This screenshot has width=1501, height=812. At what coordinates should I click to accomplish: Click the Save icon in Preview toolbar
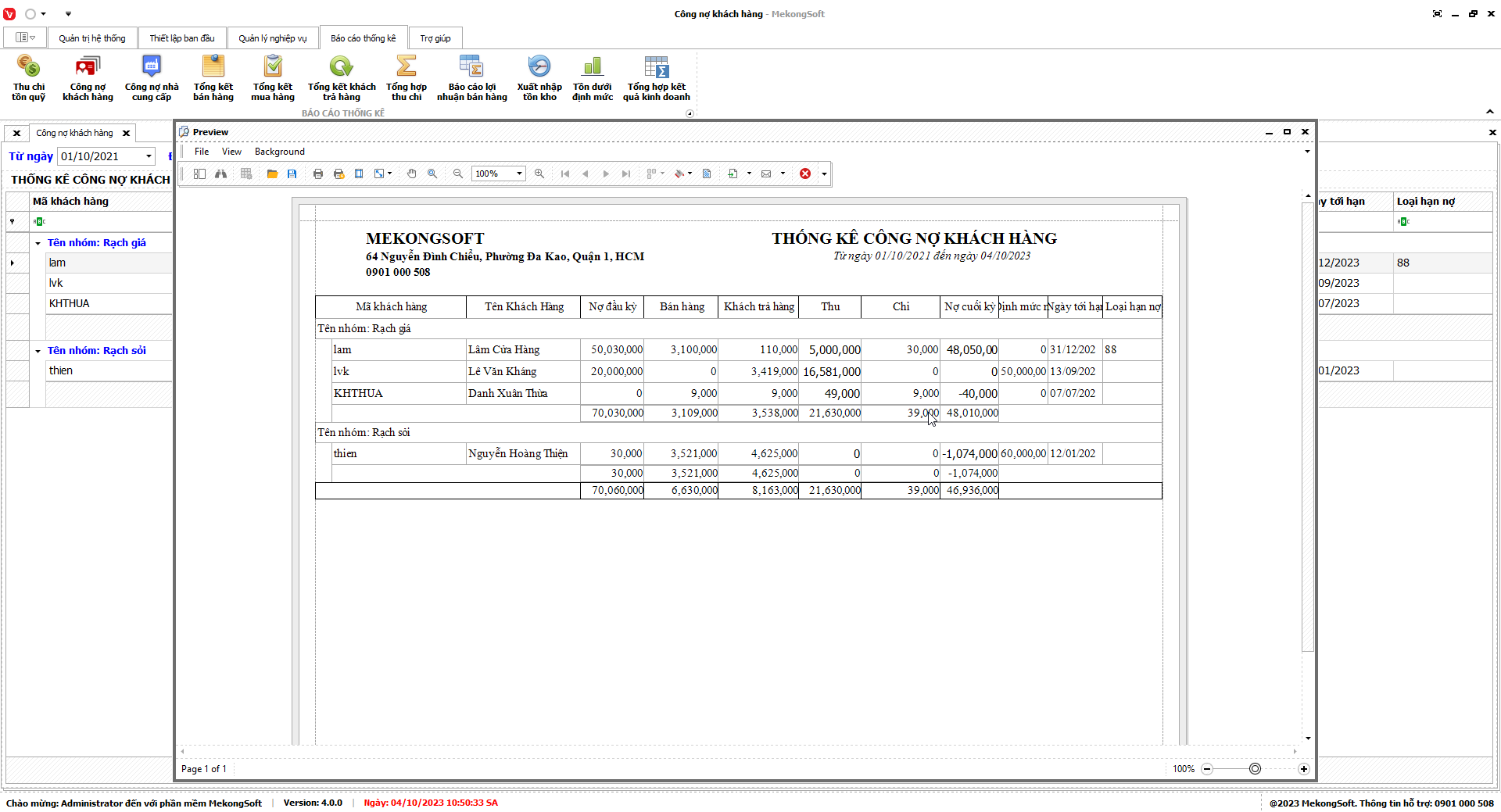[x=292, y=173]
